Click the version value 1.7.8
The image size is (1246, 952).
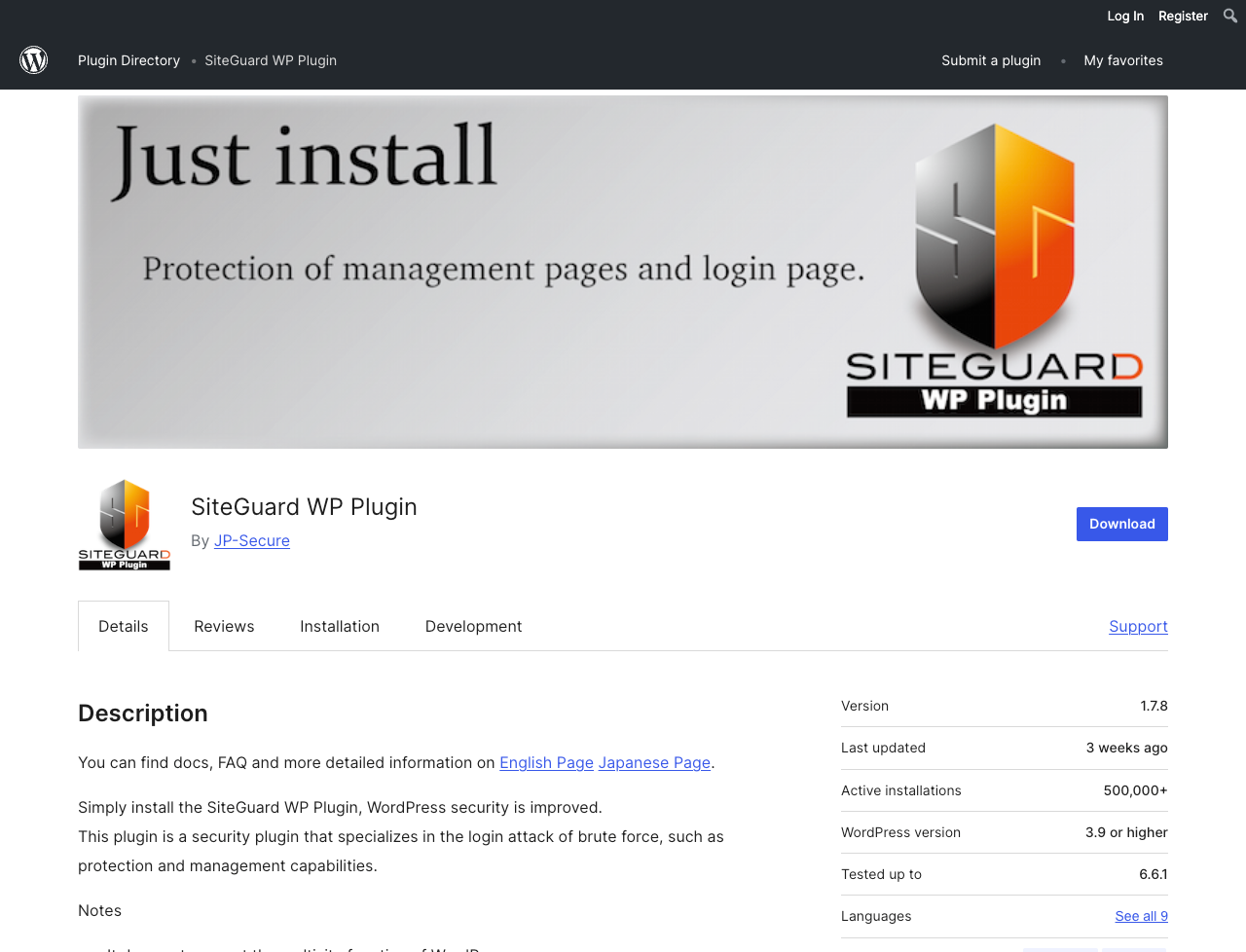1154,706
